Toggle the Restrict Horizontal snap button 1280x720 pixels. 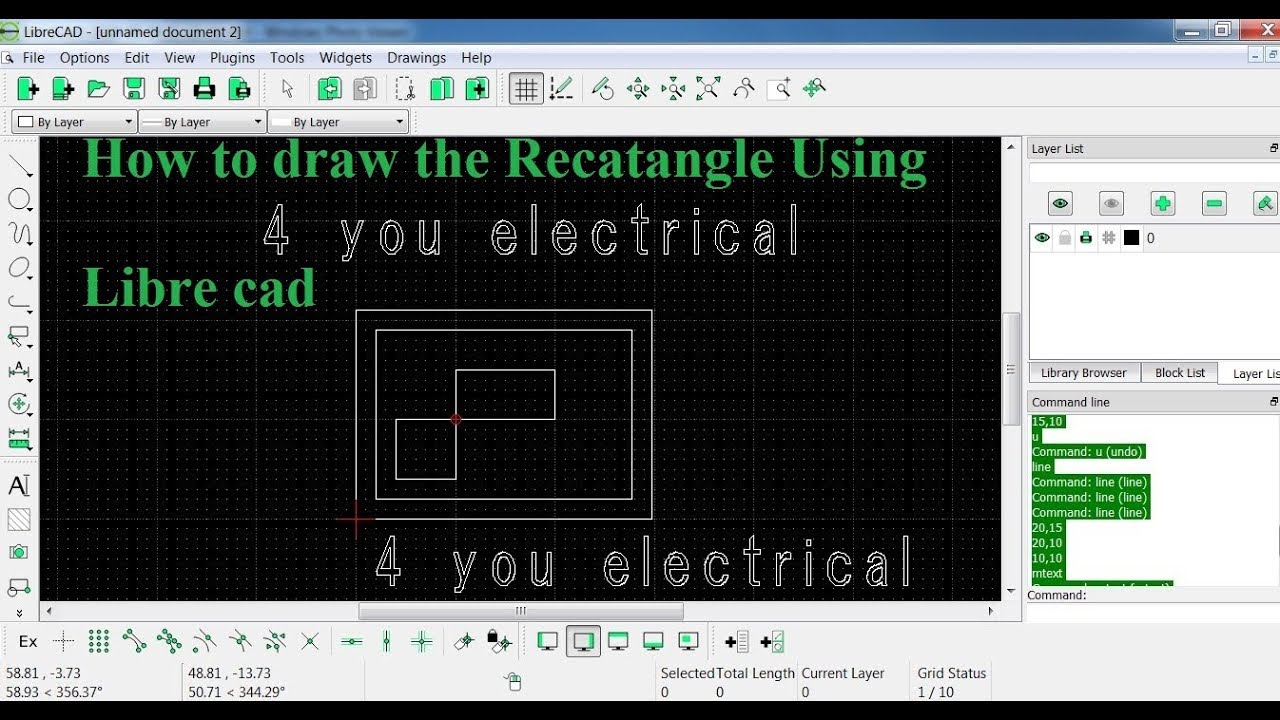tap(351, 642)
